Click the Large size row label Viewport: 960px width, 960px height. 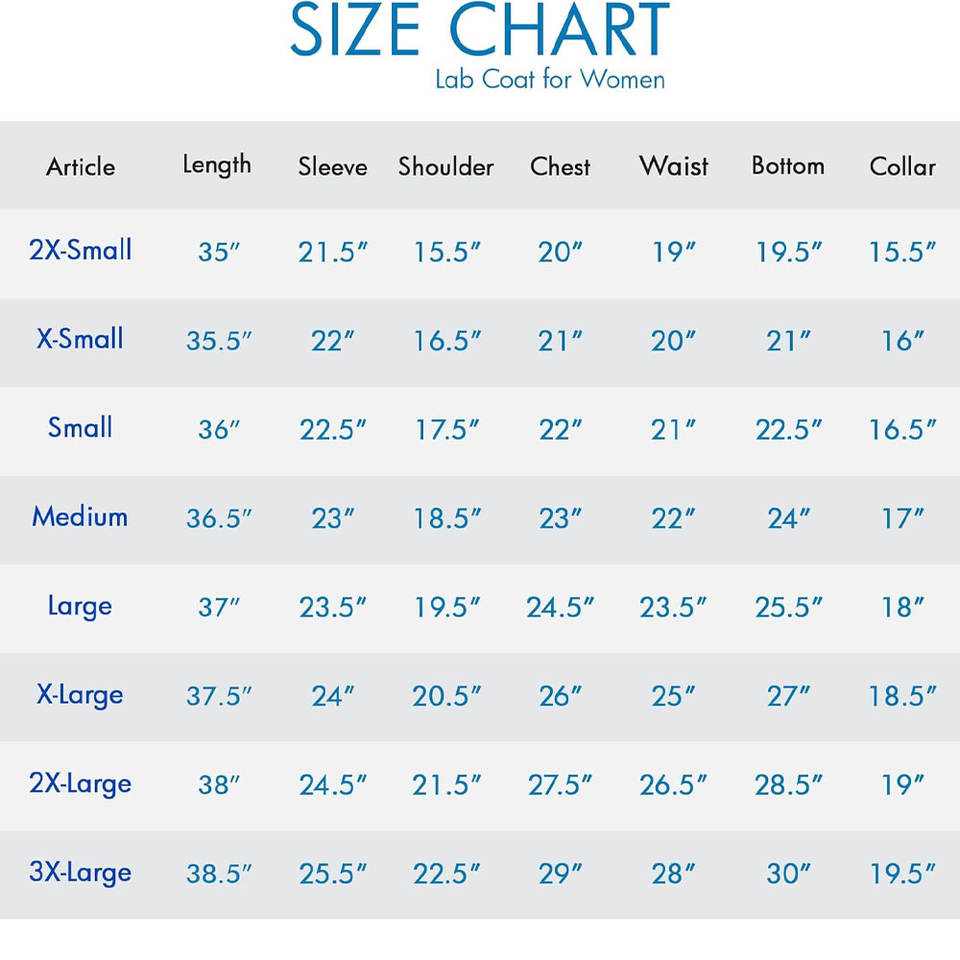pos(80,606)
